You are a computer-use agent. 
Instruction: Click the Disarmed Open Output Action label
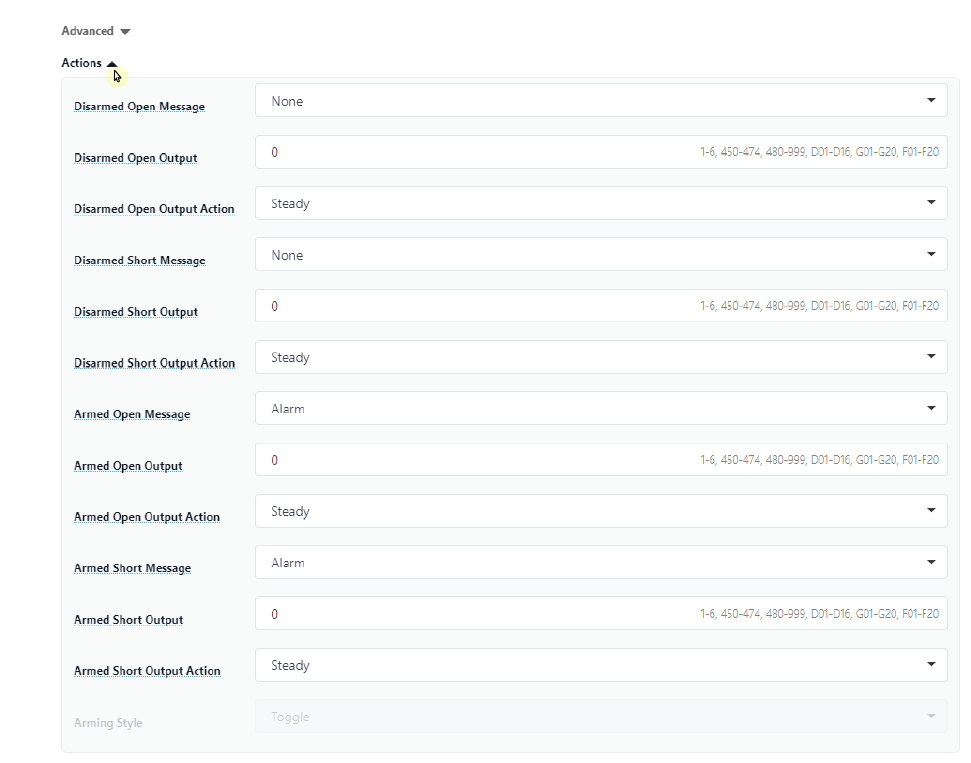(x=154, y=209)
